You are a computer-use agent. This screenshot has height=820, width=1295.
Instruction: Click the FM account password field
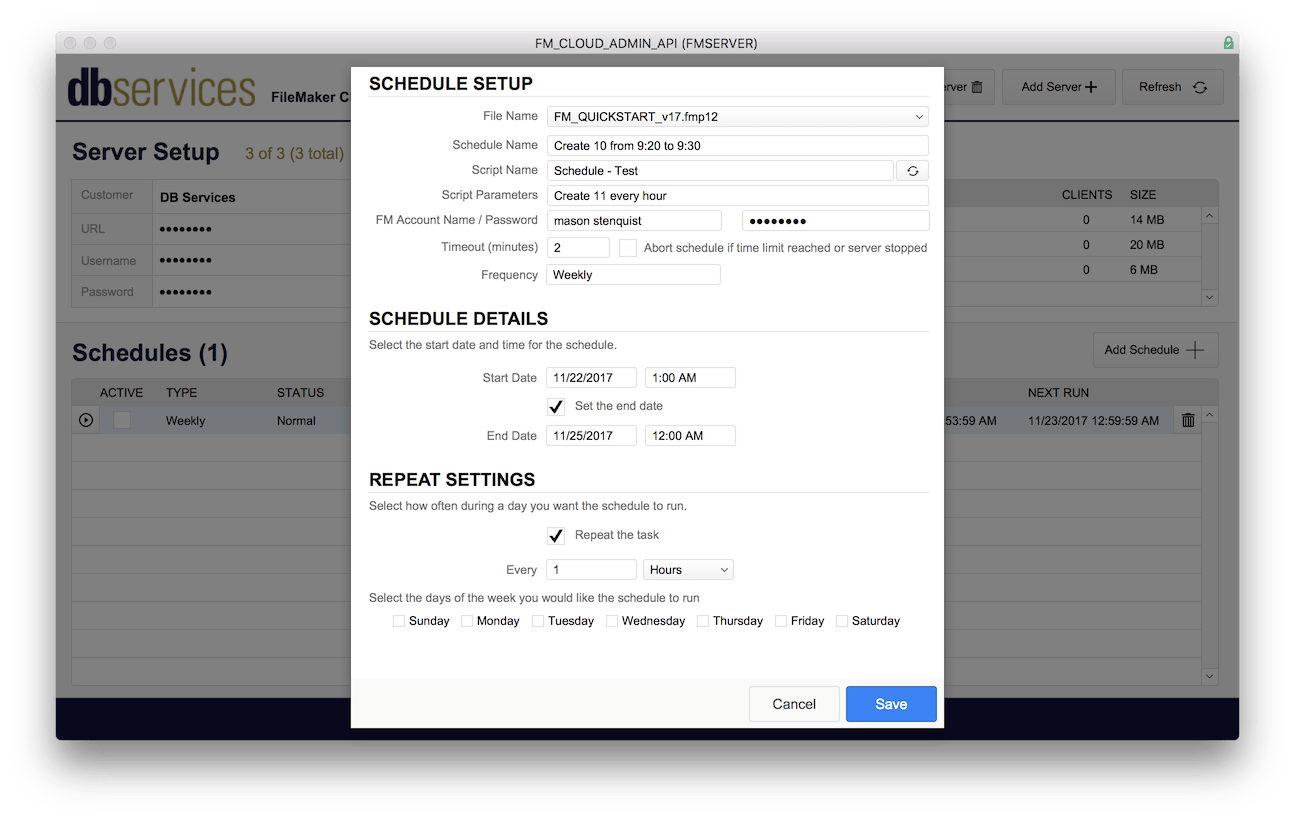836,221
